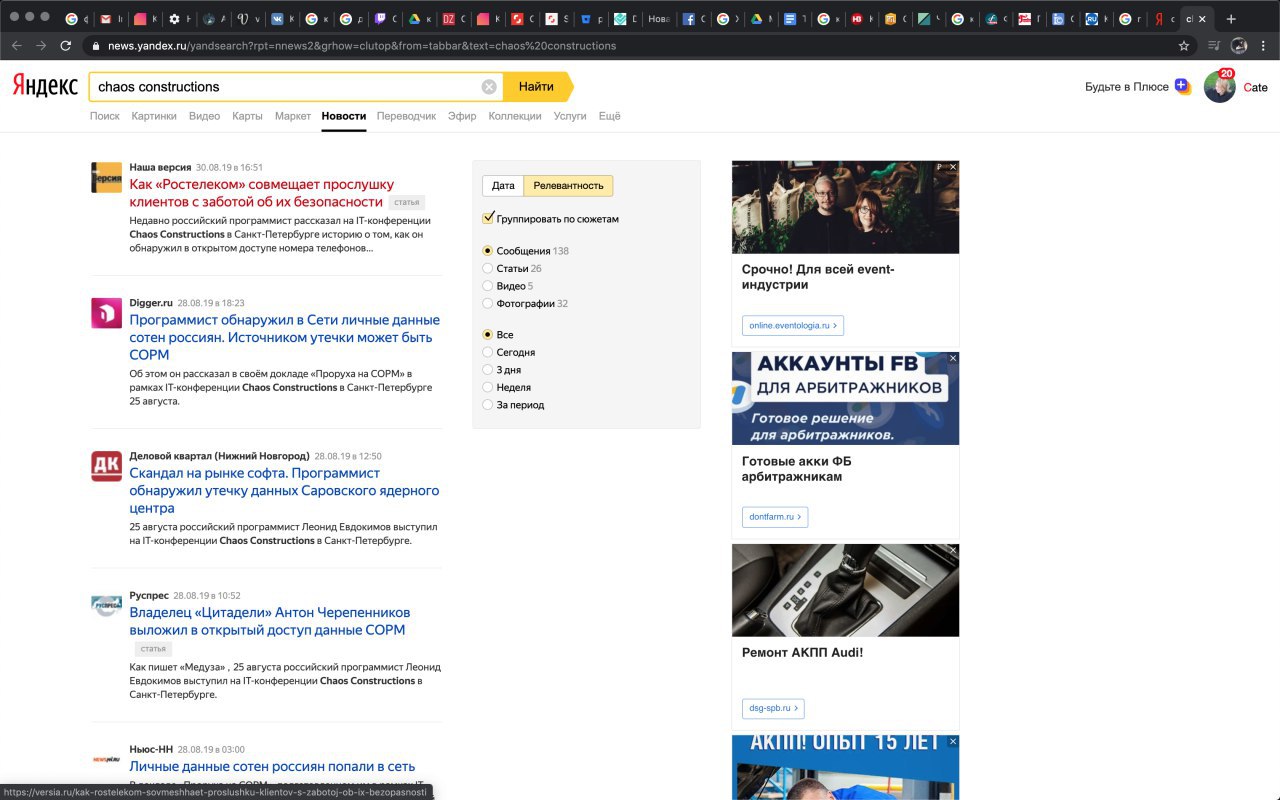1280x800 pixels.
Task: Select the 3 дня radio button
Action: pos(488,370)
